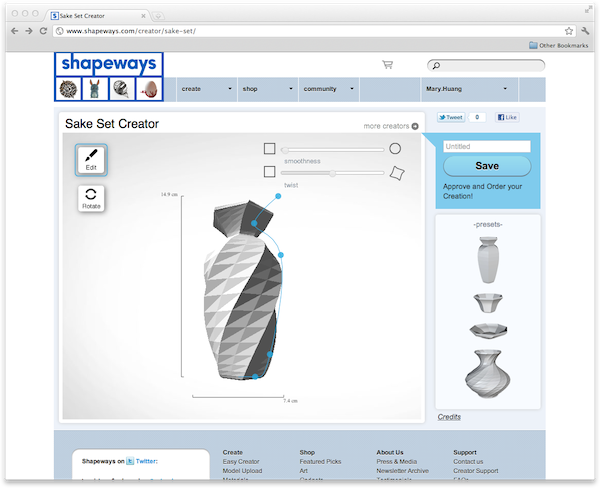Click the twist slider handle
600x488 pixels.
(x=332, y=173)
